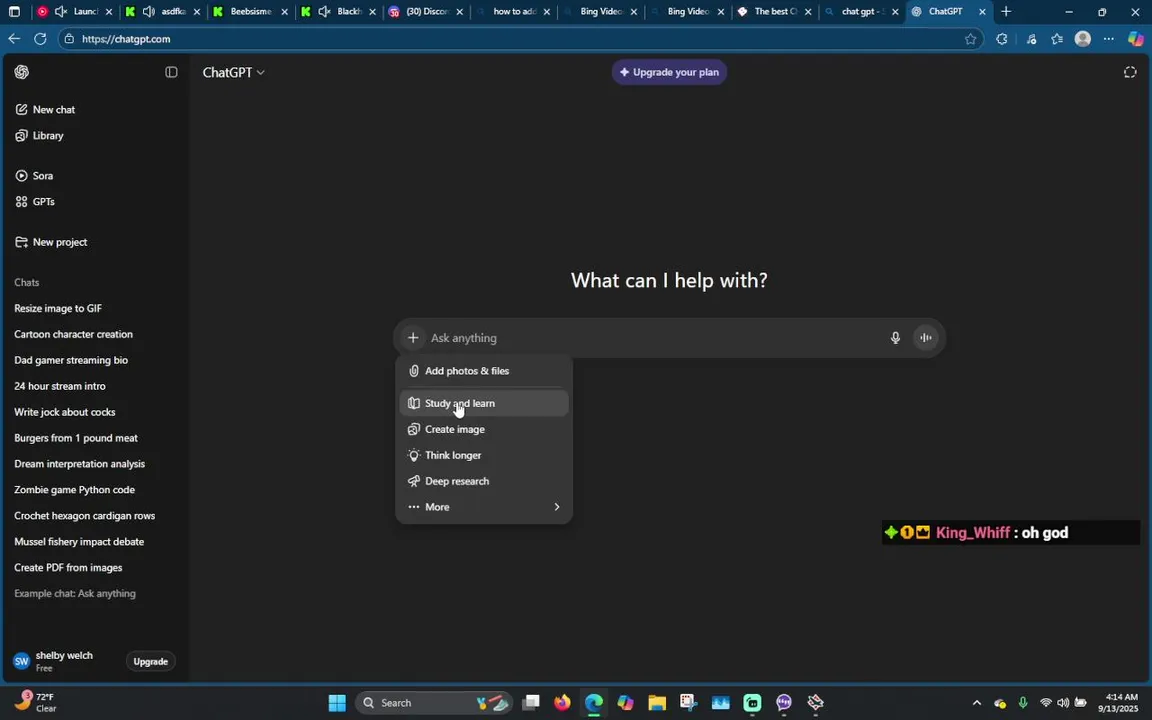The height and width of the screenshot is (720, 1152).
Task: Toggle temporary chat icon at top right
Action: 1130,72
